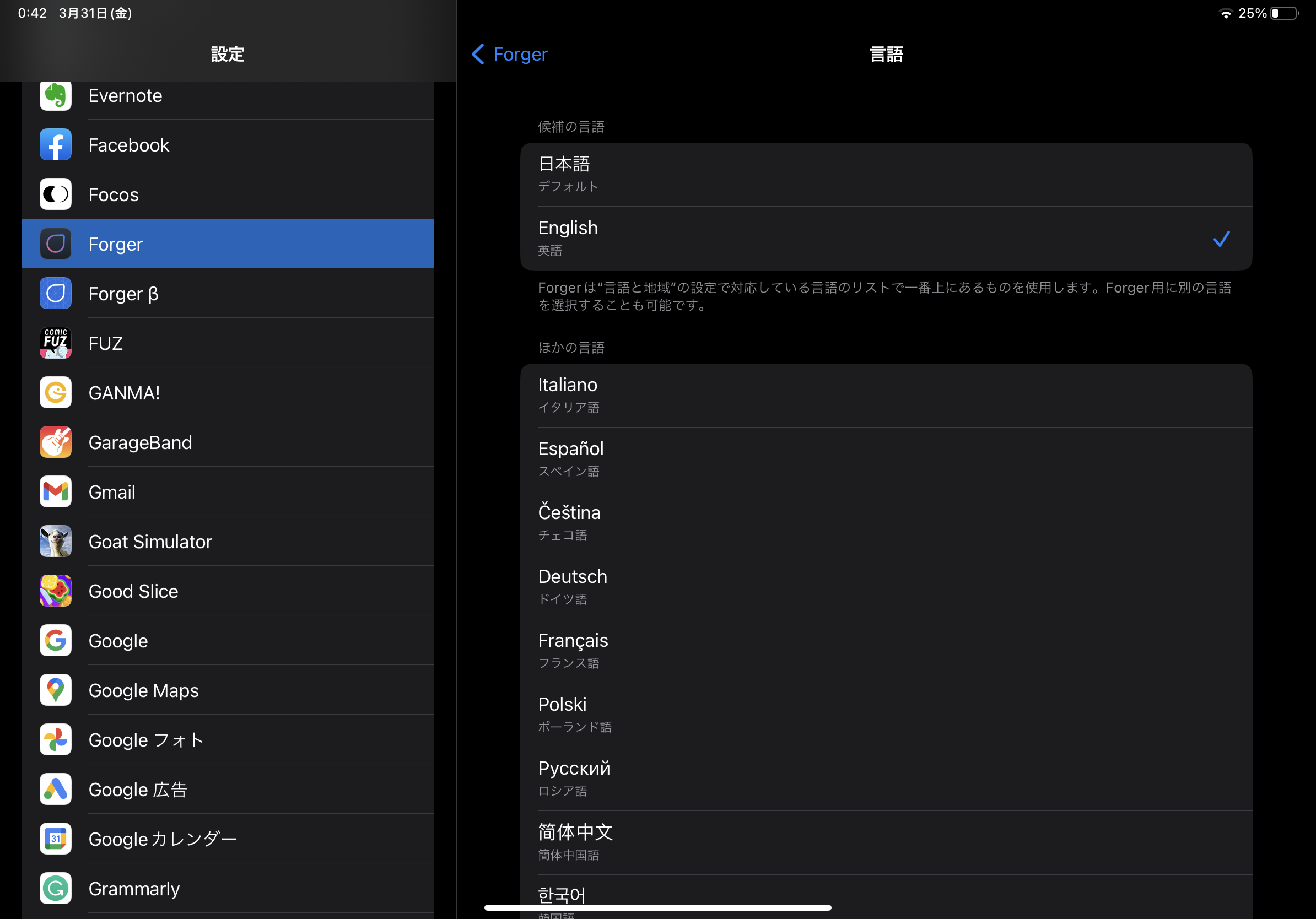Choose Čeština language

pyautogui.click(x=886, y=523)
